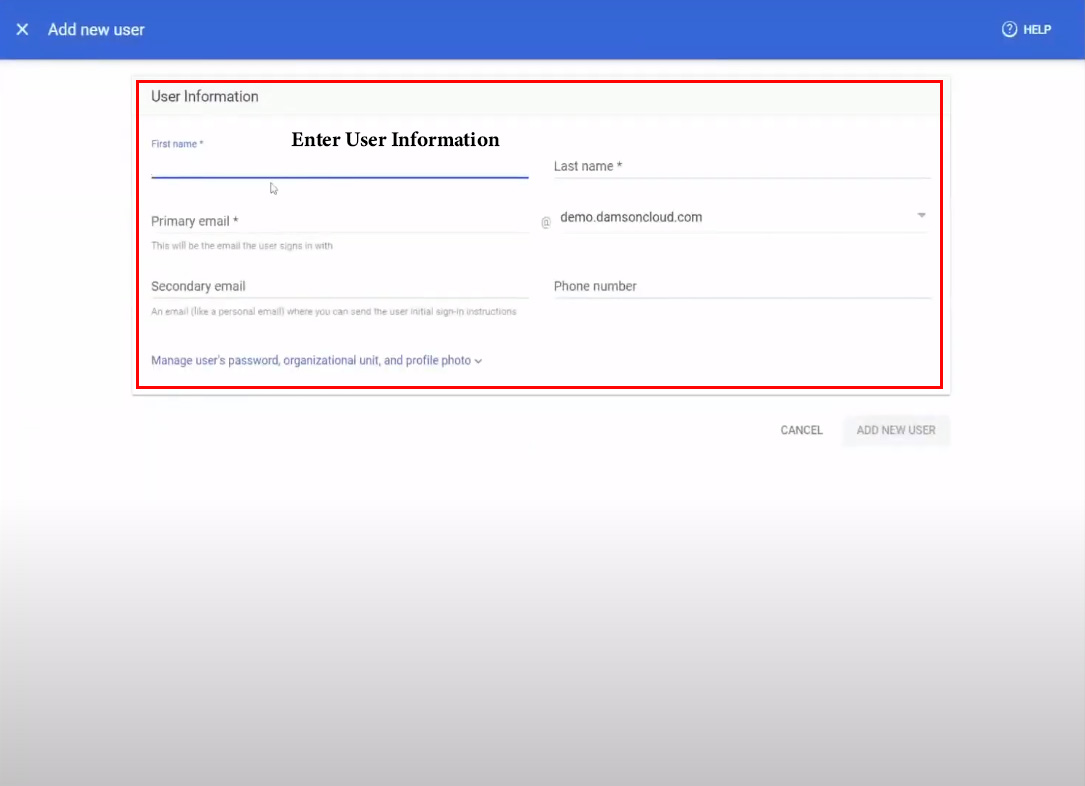Screen dimensions: 1085x786
Task: Focus the First name field
Action: coord(339,166)
